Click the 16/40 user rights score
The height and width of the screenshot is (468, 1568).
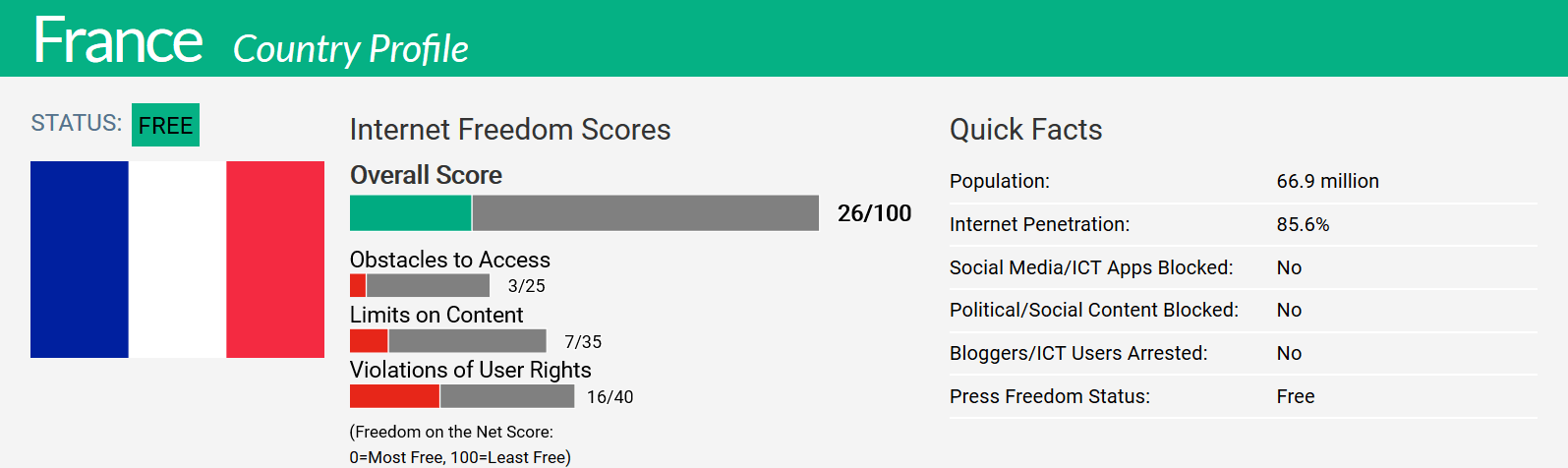click(x=610, y=397)
